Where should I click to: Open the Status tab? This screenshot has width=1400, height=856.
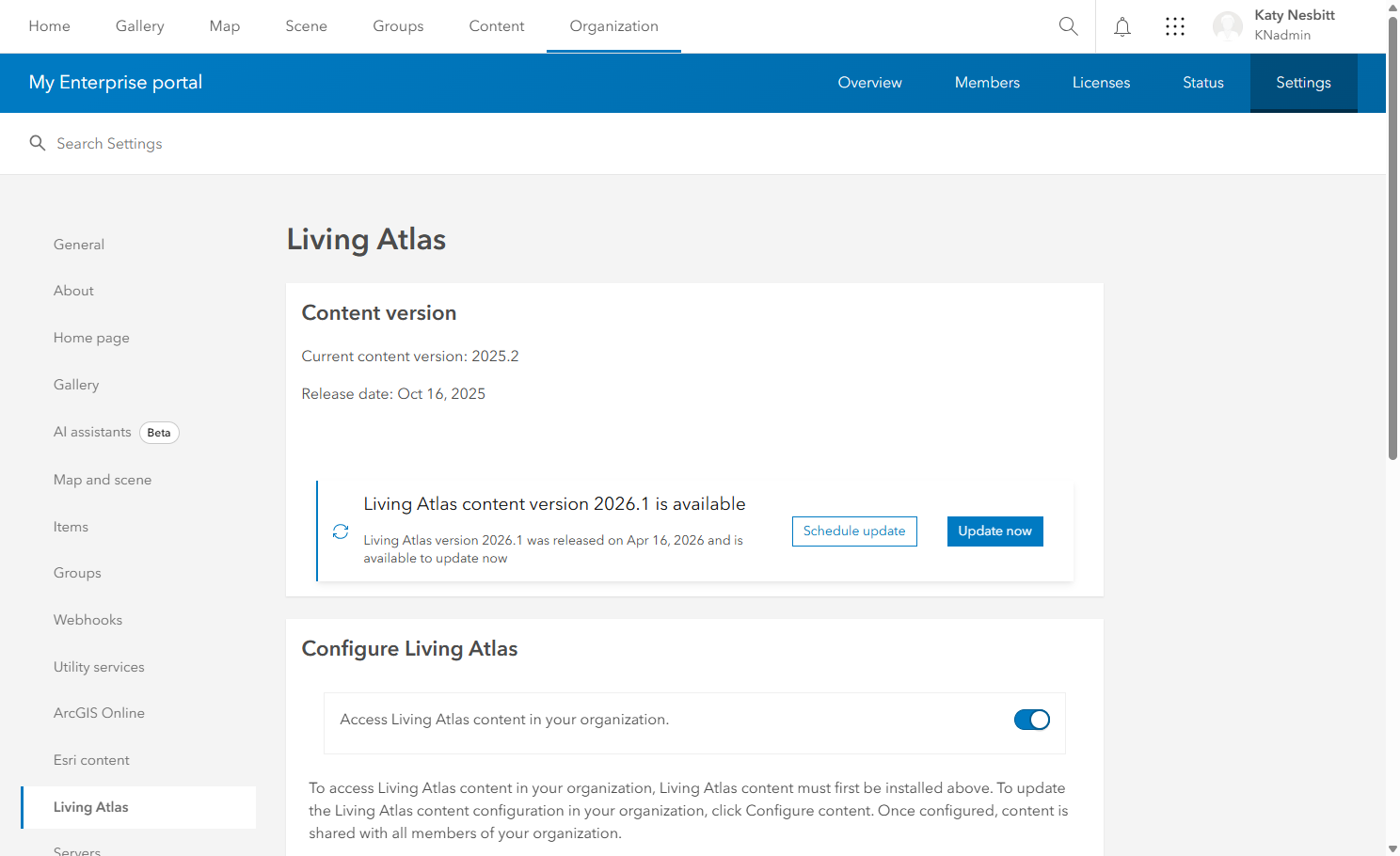(x=1202, y=83)
